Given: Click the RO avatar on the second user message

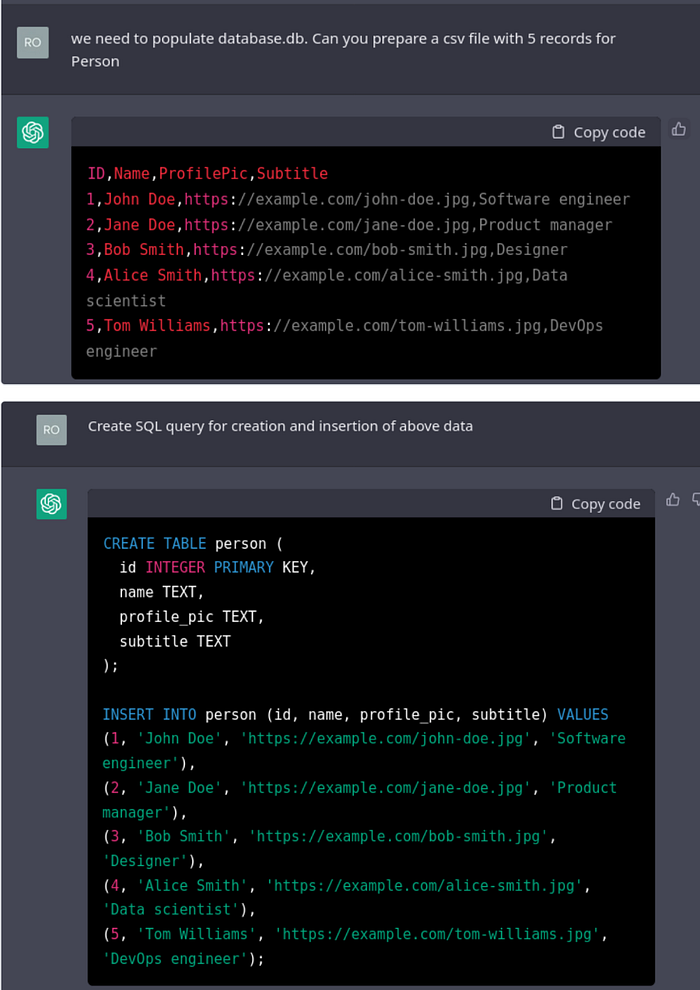Looking at the screenshot, I should click(x=51, y=429).
